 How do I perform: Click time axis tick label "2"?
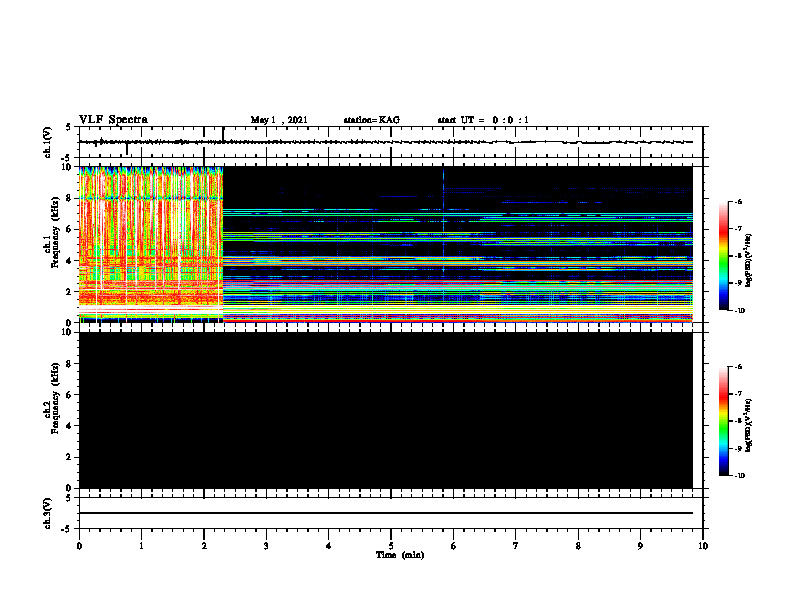click(x=204, y=546)
